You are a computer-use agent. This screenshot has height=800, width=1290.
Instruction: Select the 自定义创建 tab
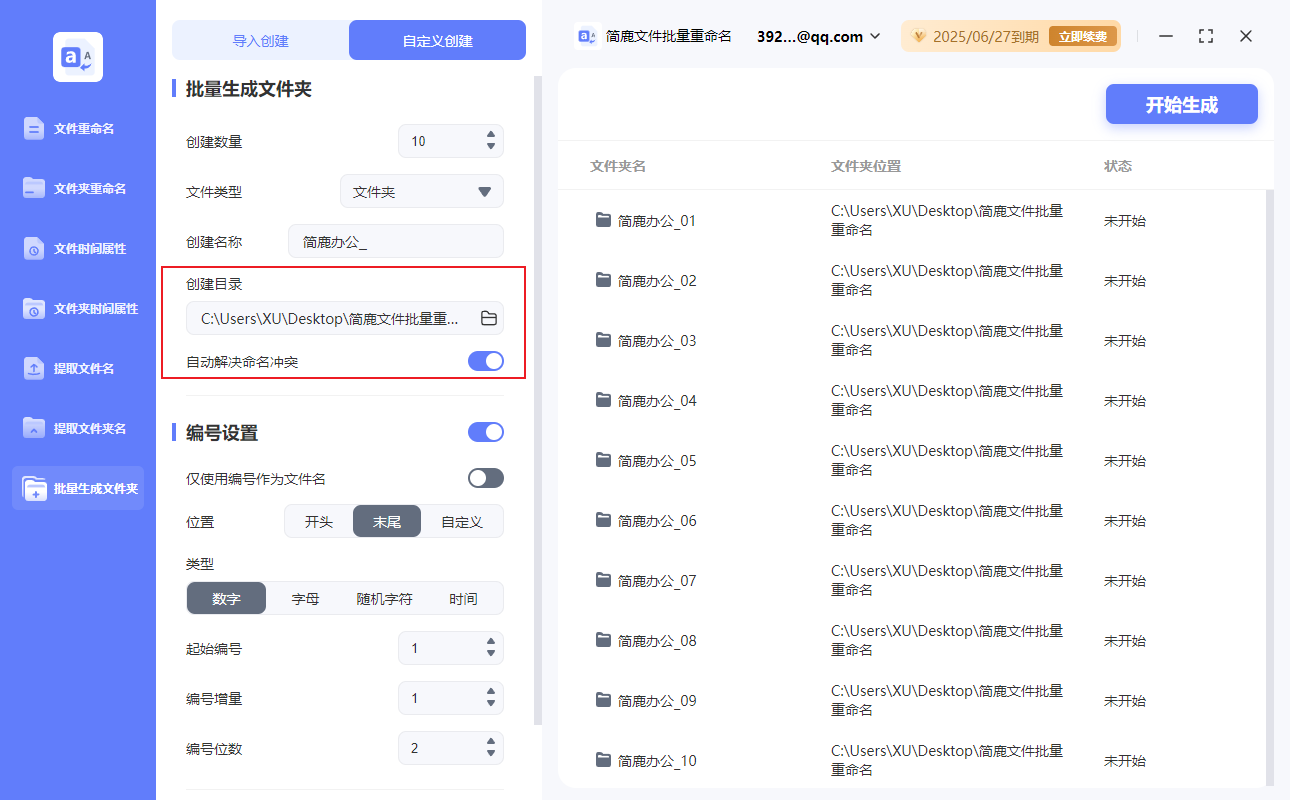pos(437,39)
